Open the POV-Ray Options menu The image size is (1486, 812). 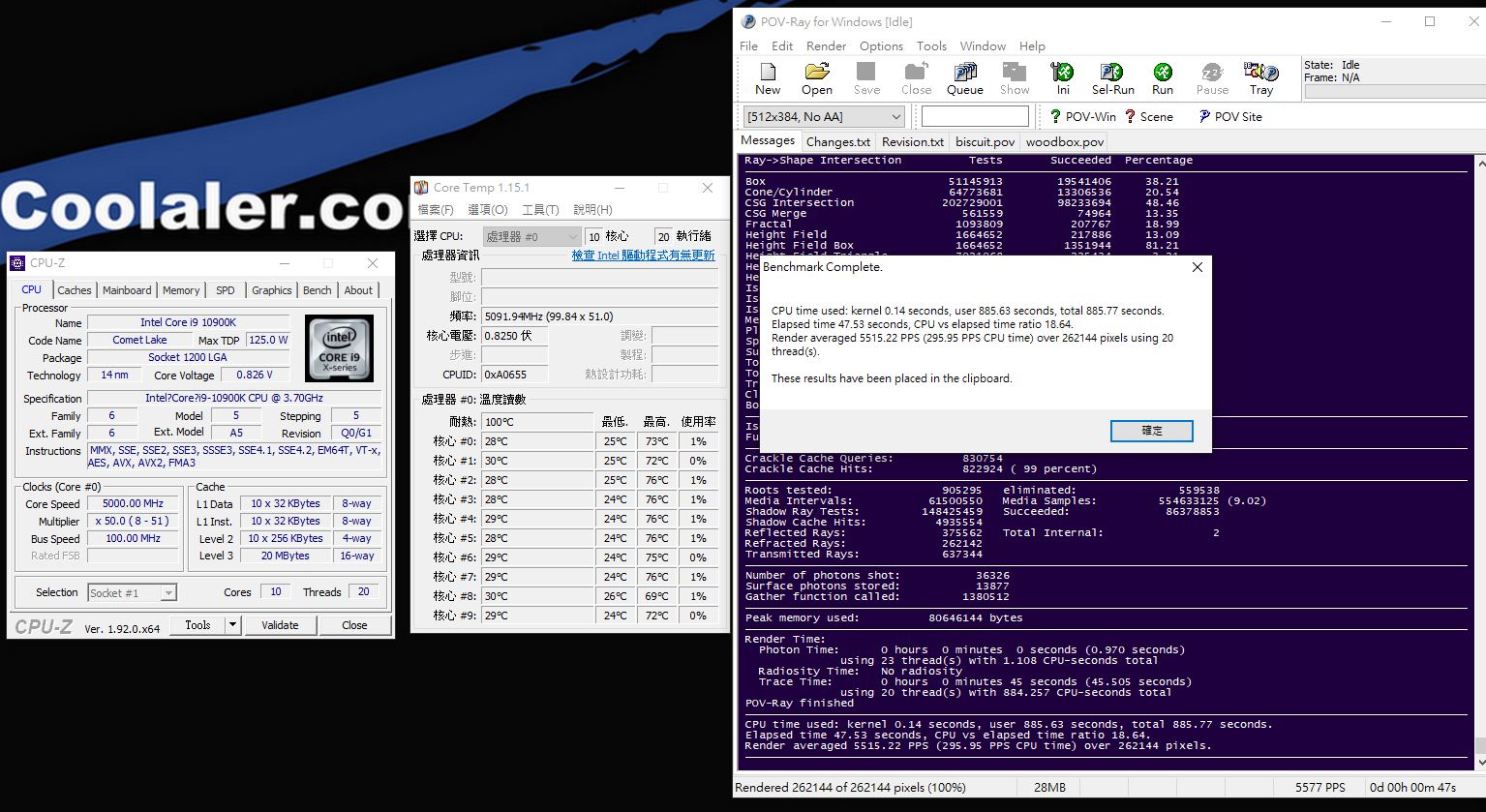881,45
